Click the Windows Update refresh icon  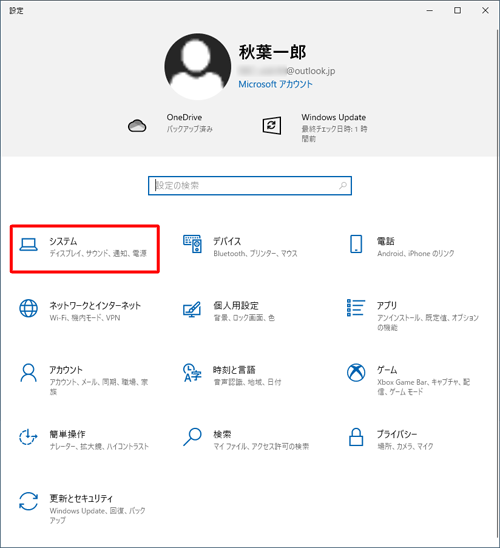pos(271,125)
